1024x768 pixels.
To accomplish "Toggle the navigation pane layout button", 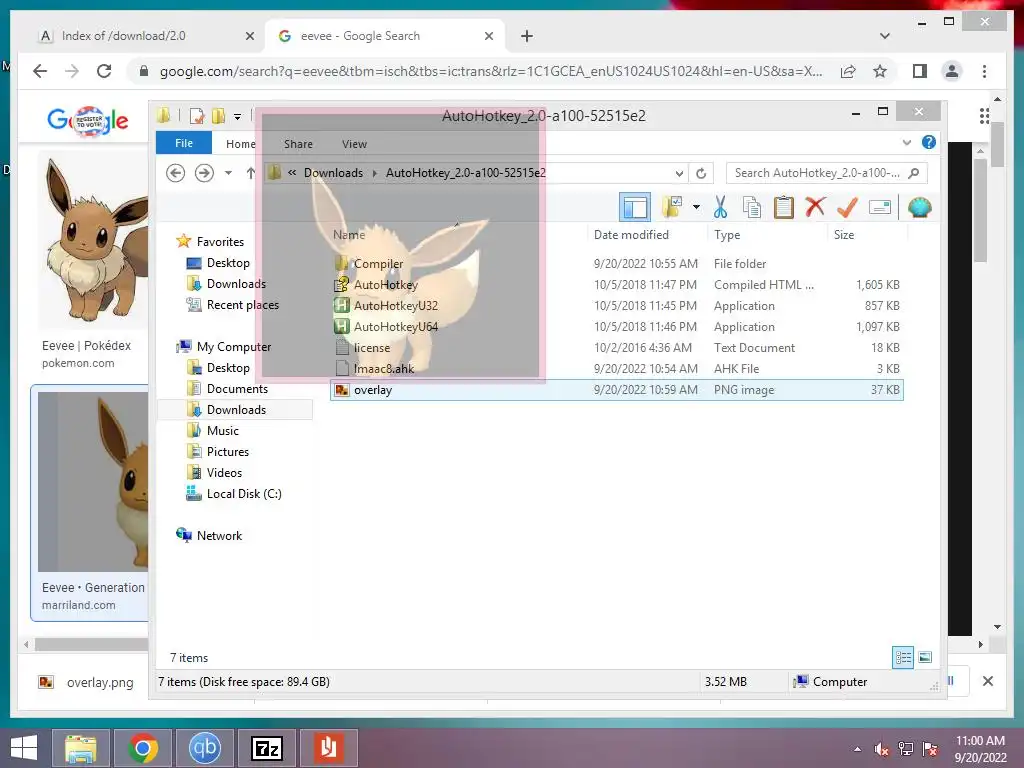I will tap(635, 208).
